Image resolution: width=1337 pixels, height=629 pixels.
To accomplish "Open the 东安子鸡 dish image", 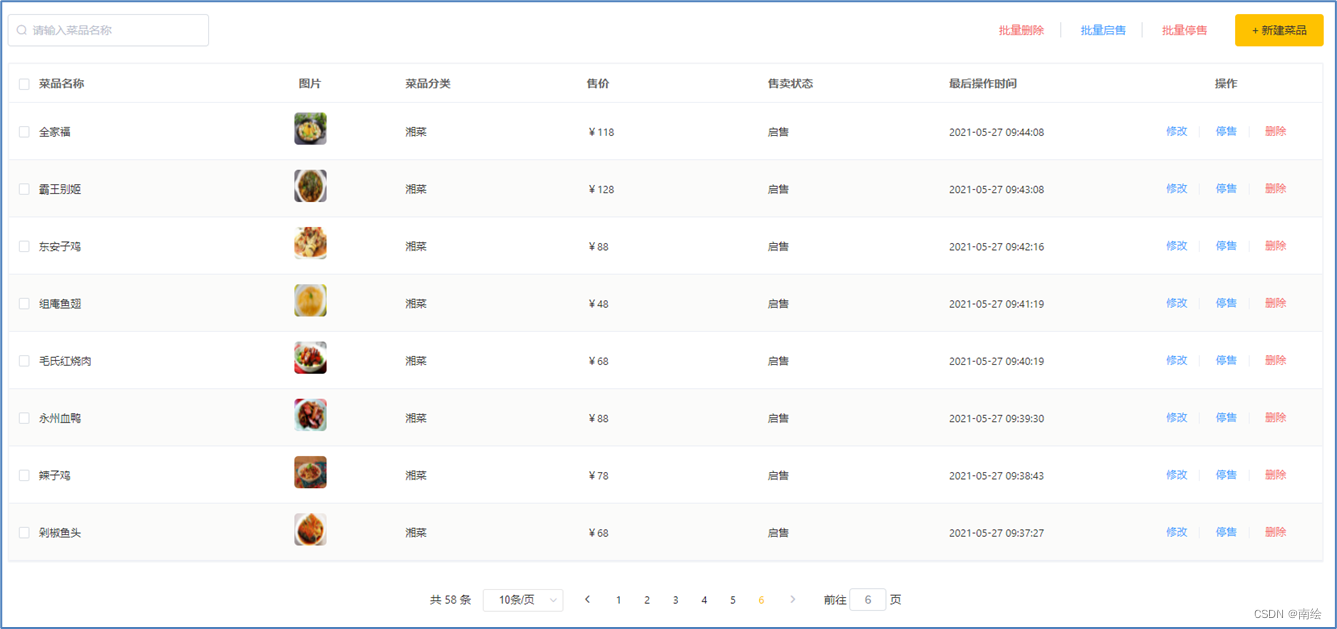I will 310,243.
